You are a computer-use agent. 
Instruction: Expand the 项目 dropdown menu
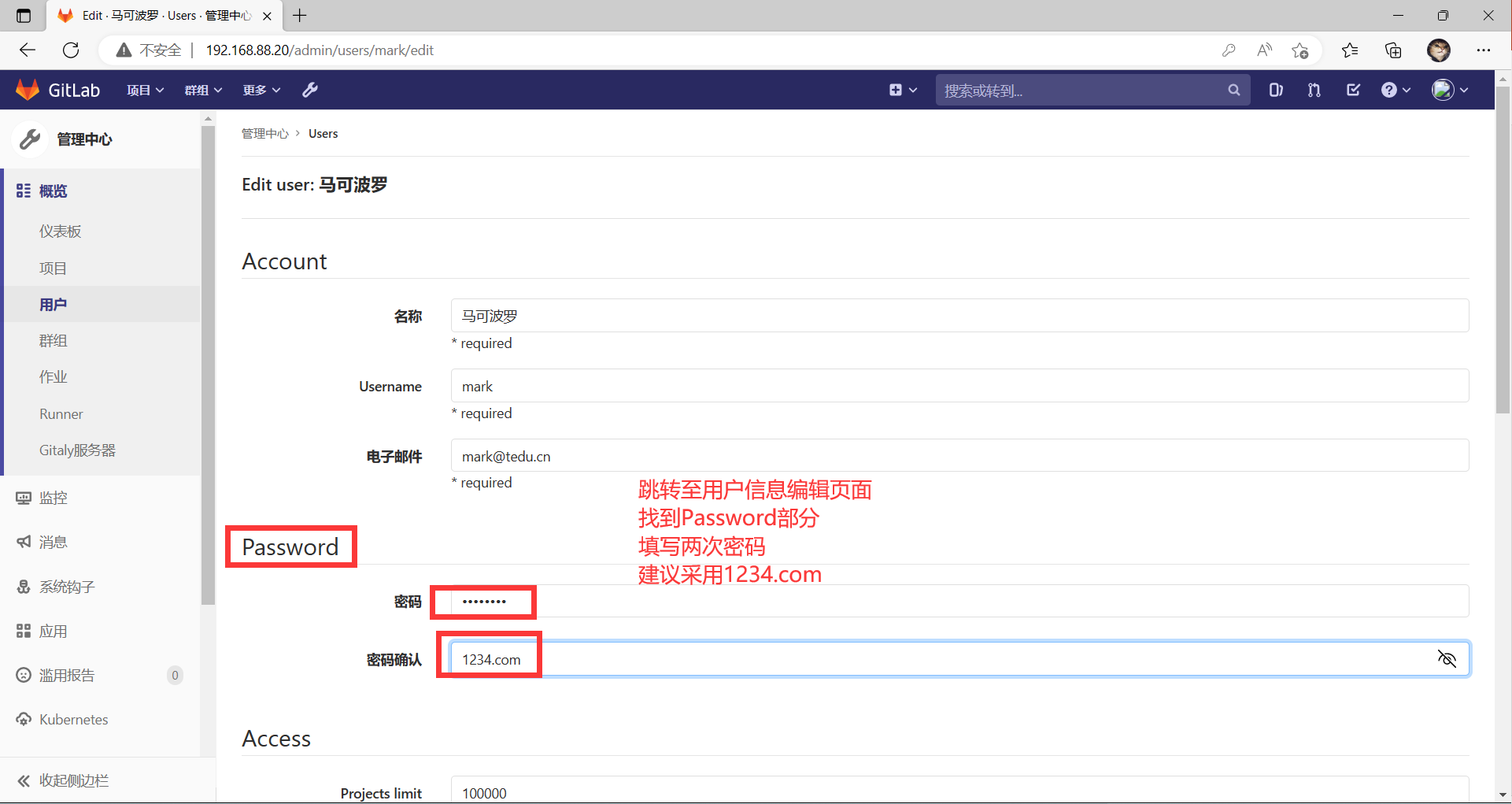(145, 90)
